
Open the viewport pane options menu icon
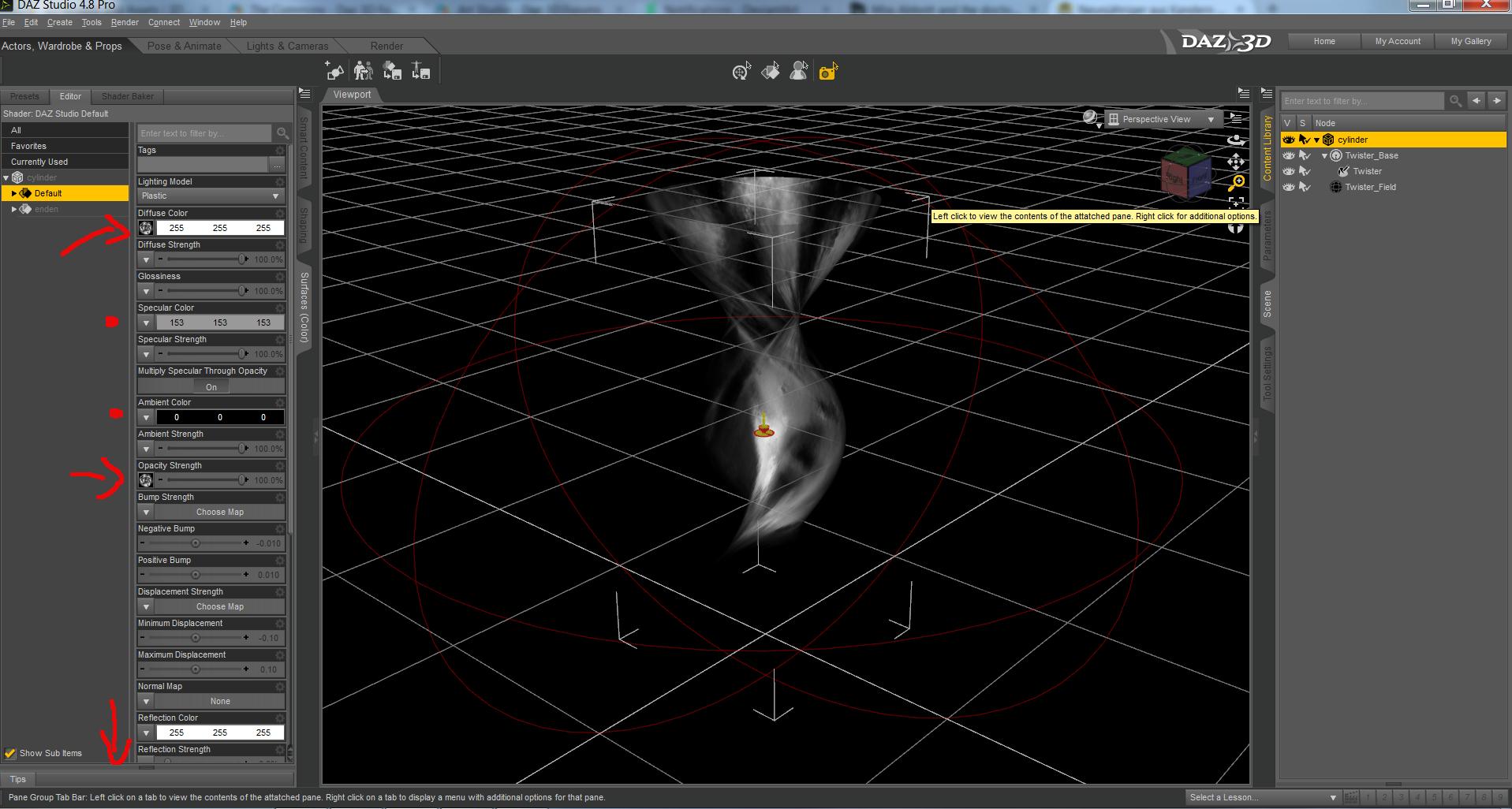(1244, 93)
